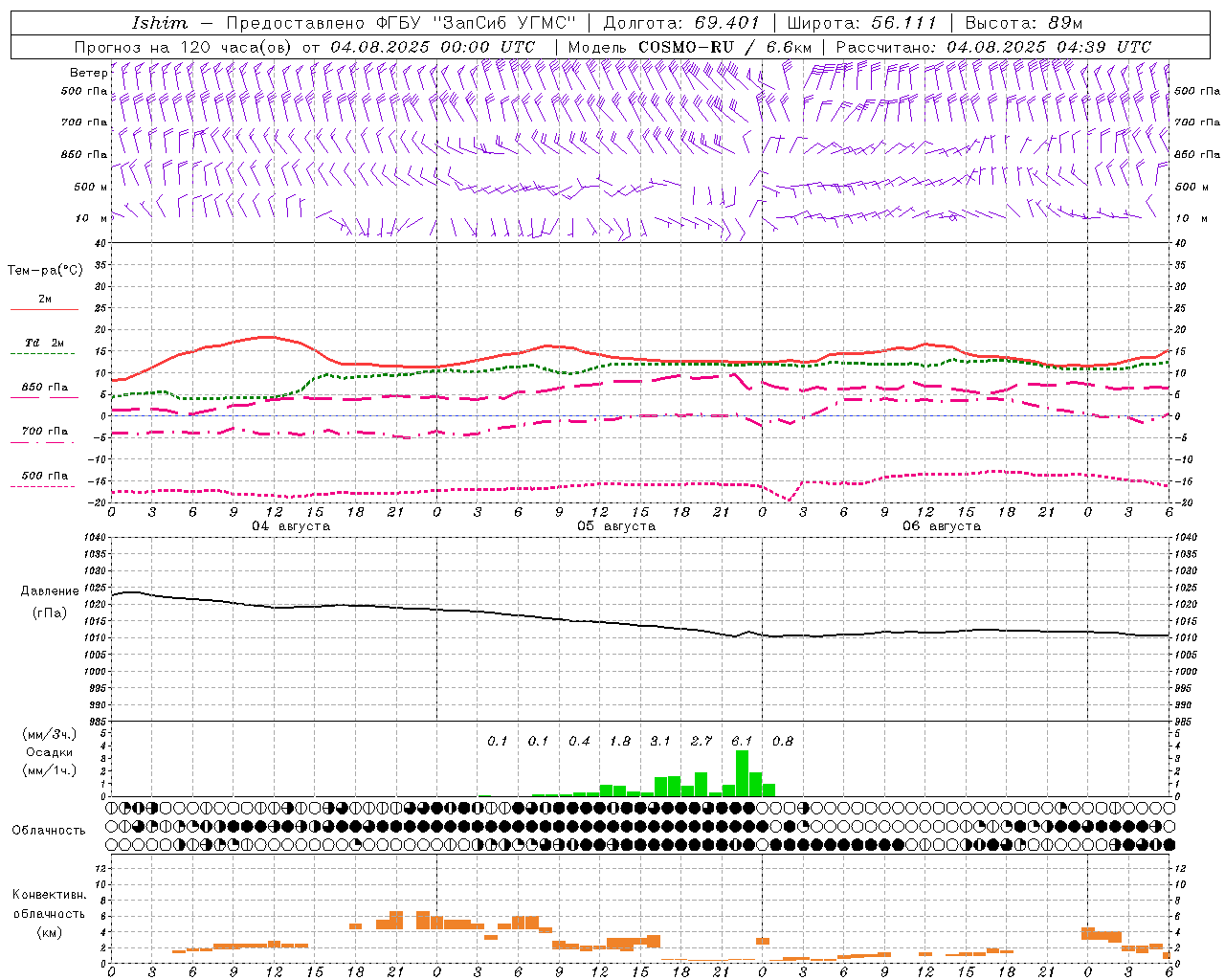Click the "(мм/1ч.)" precipitation unit label
This screenshot has height=980, width=1225.
tap(49, 770)
